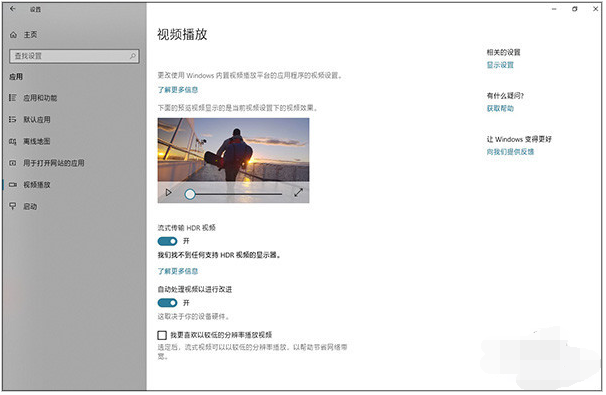The image size is (606, 395).
Task: Select the 默认应用 sidebar icon
Action: 13,119
